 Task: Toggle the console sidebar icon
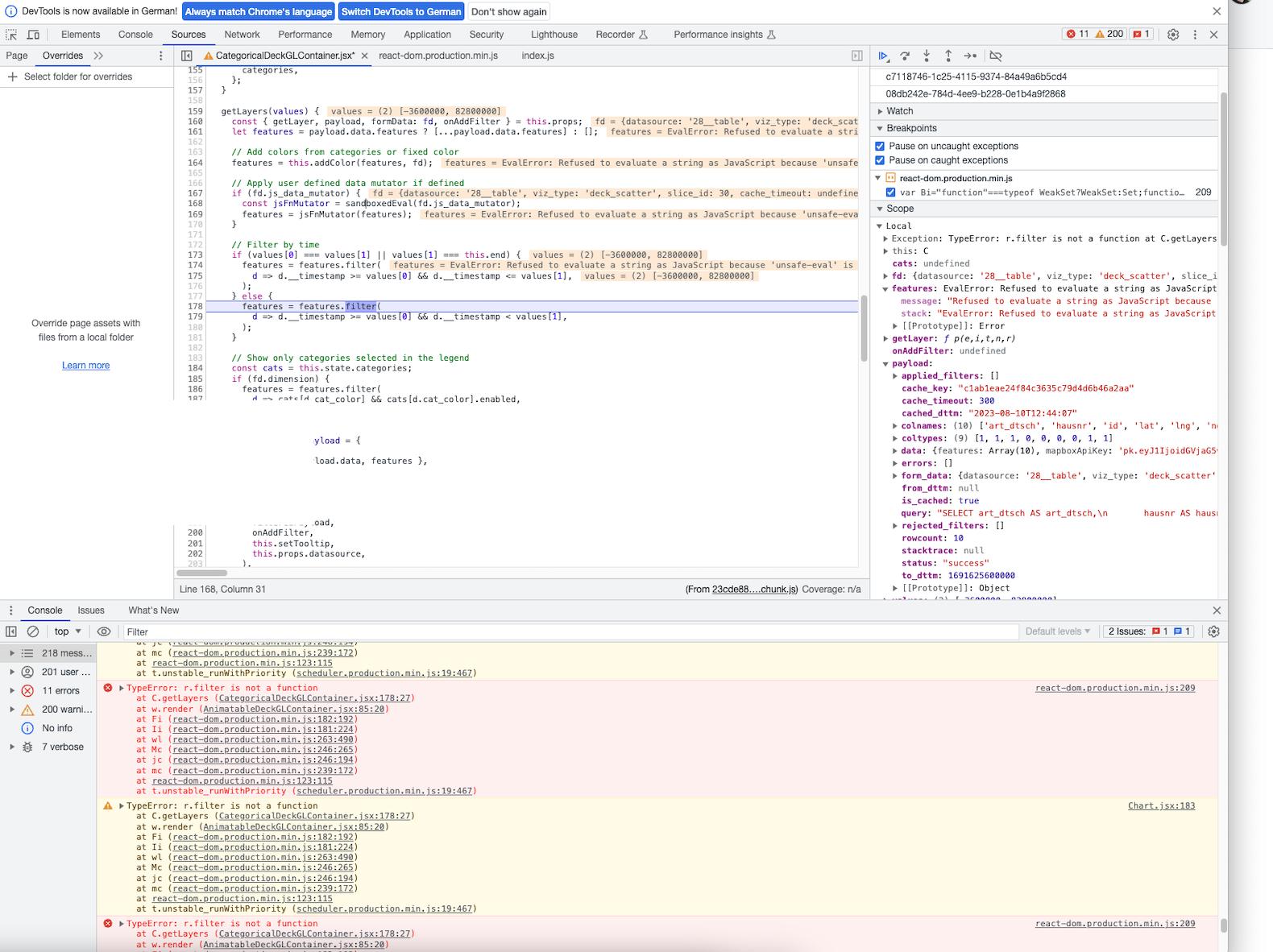(11, 631)
